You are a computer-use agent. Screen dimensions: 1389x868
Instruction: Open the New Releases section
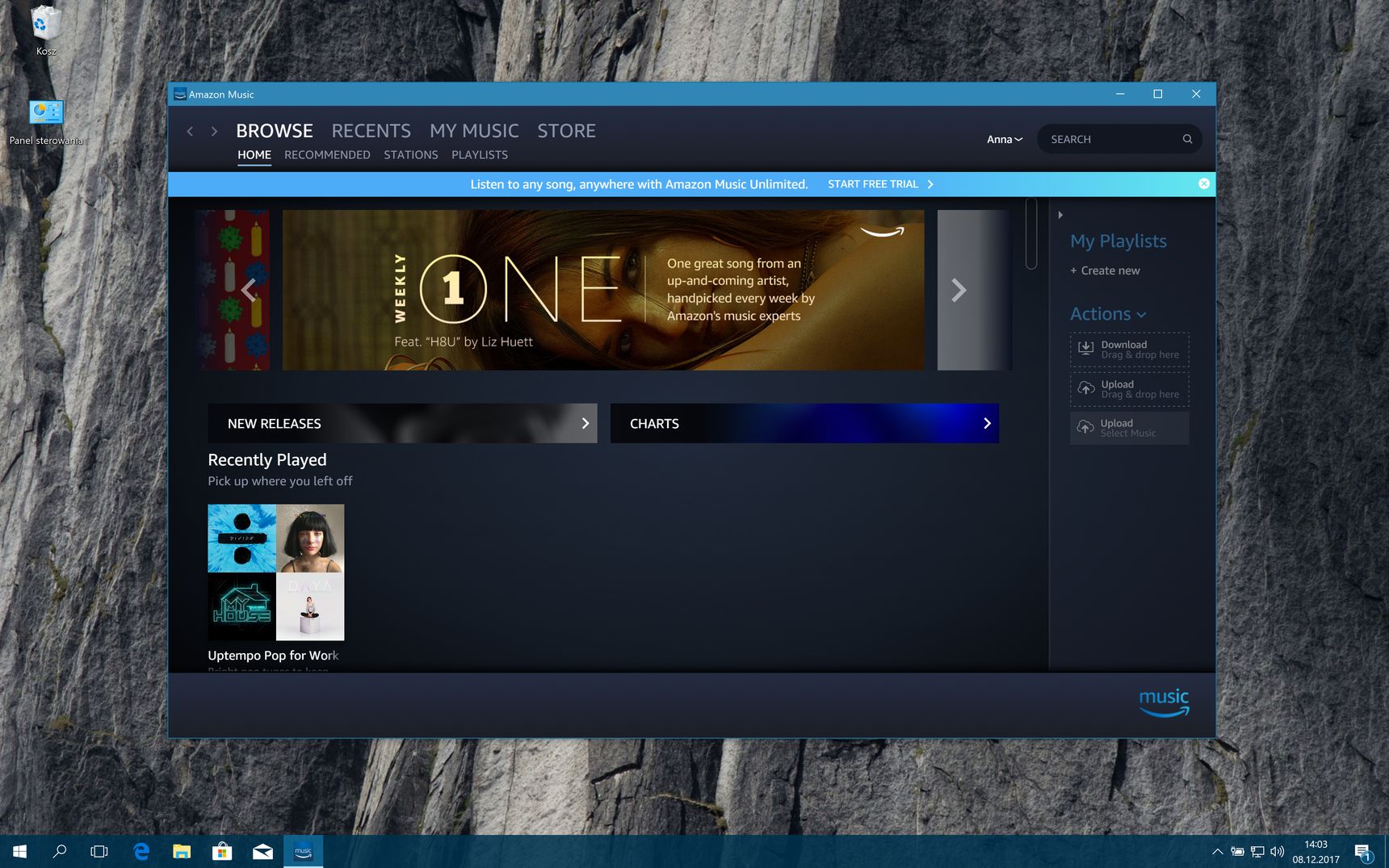[x=402, y=423]
